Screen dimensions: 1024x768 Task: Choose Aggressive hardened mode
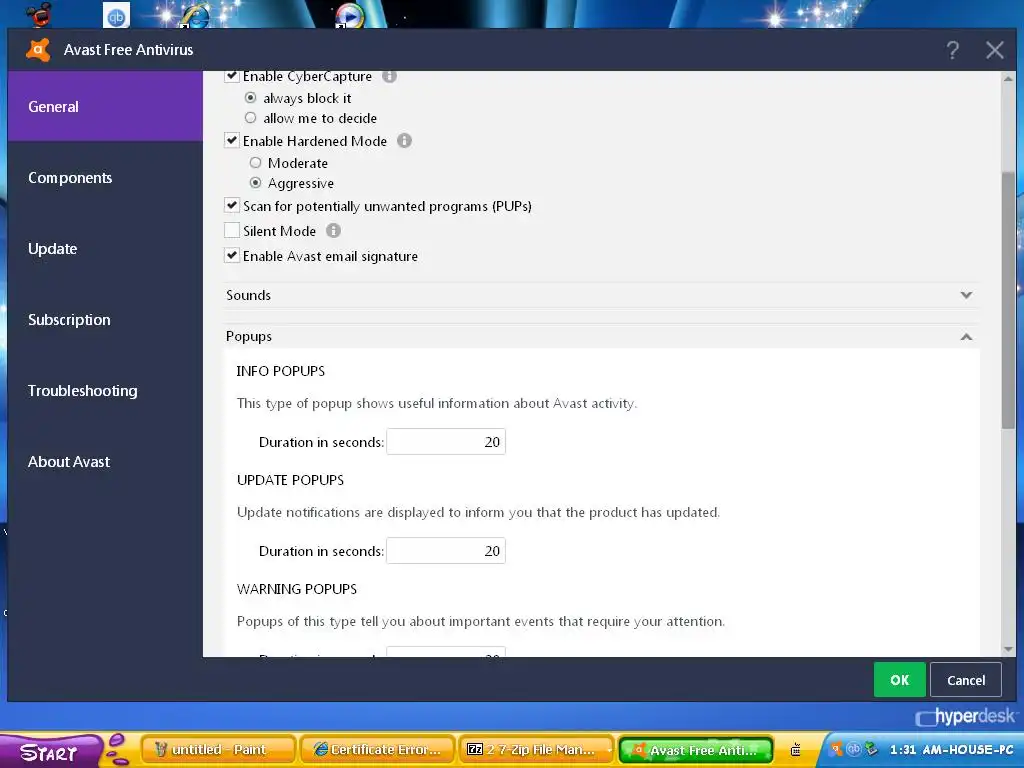[255, 183]
